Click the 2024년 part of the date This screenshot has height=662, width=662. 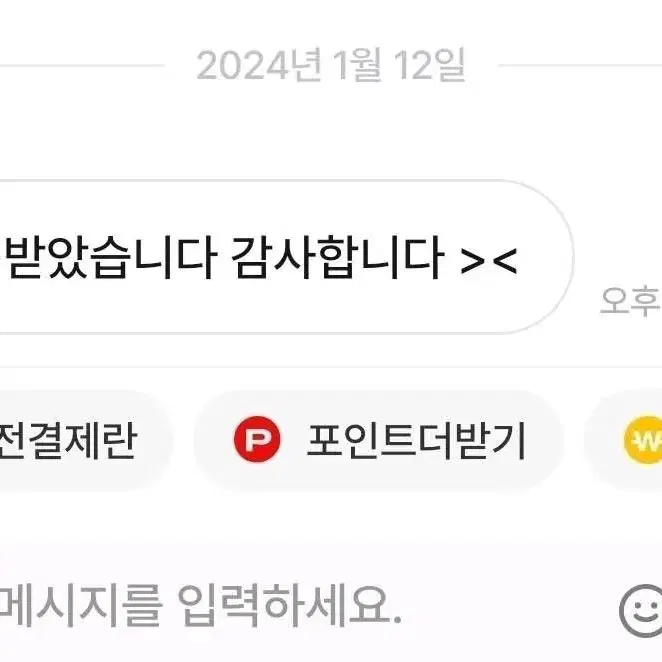pos(260,65)
